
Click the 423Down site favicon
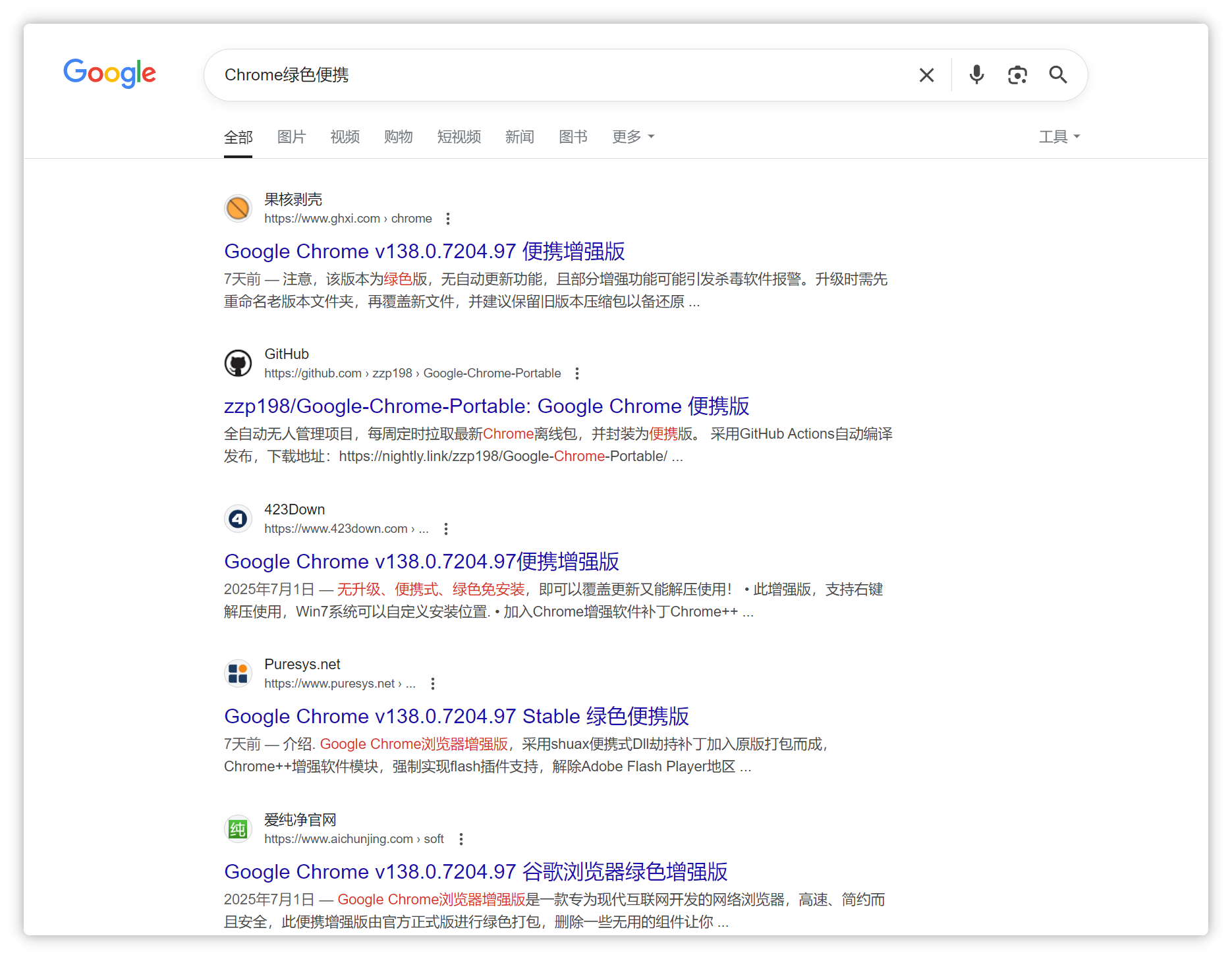[238, 518]
